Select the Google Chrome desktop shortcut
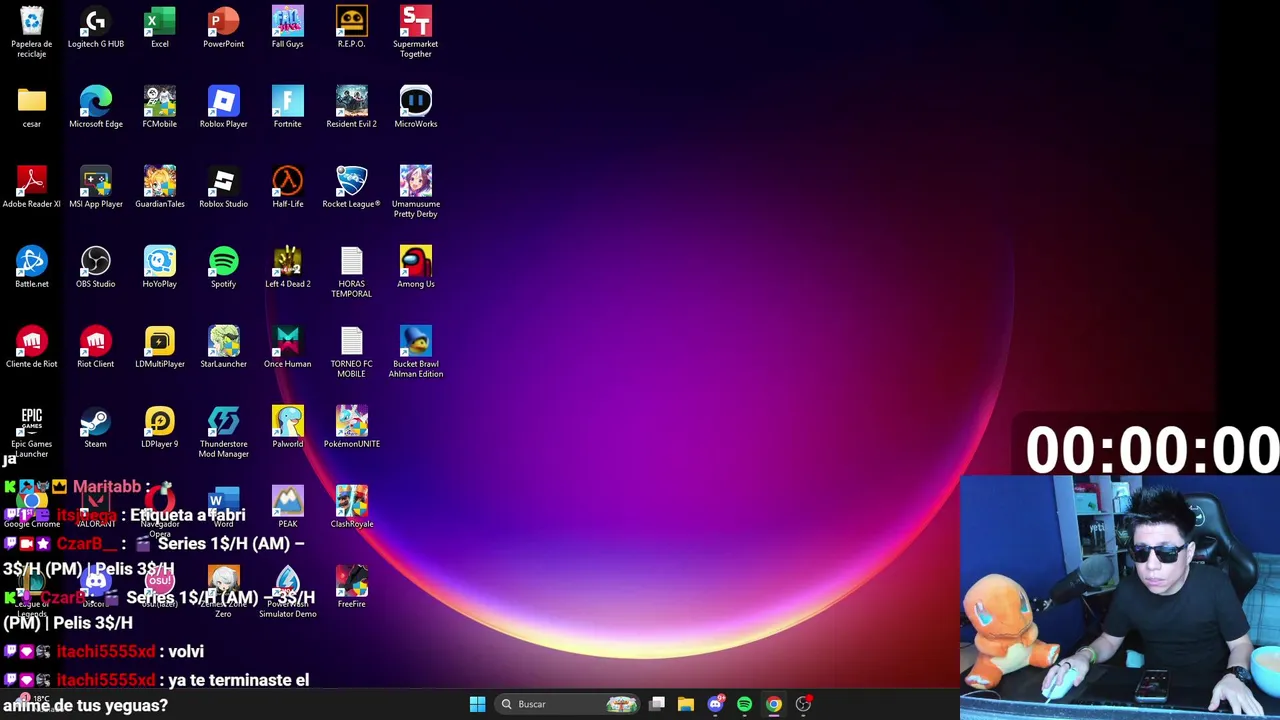This screenshot has height=720, width=1280. point(32,507)
